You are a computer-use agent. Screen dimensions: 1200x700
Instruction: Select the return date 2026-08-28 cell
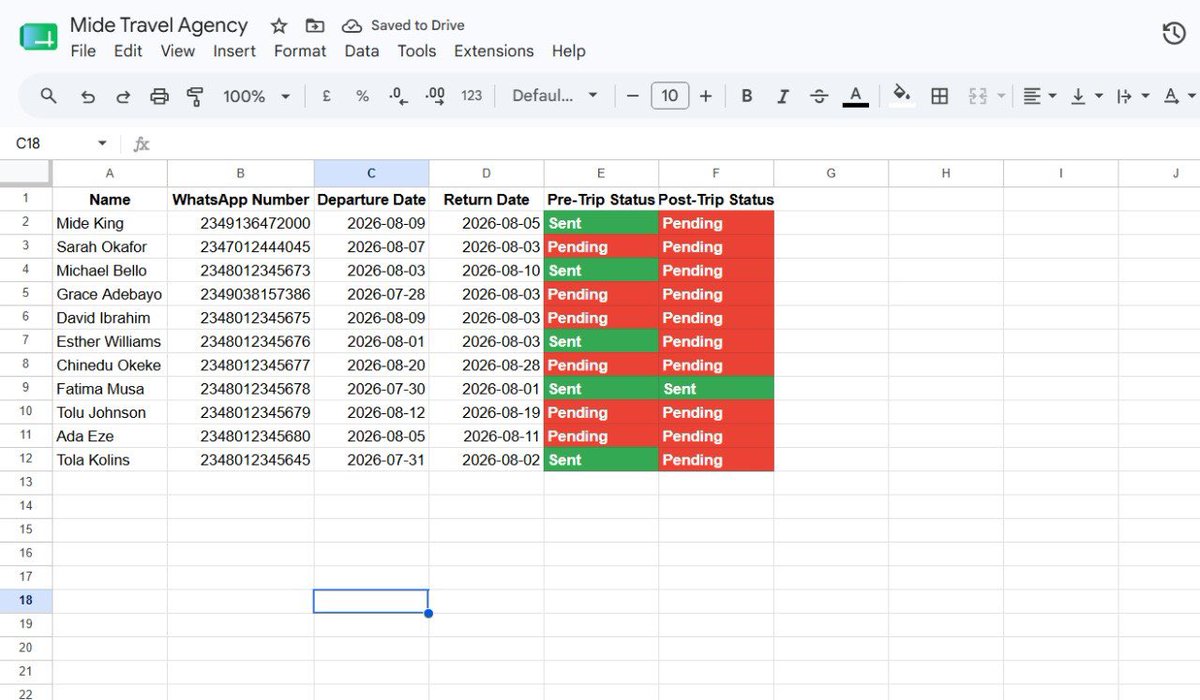click(487, 365)
